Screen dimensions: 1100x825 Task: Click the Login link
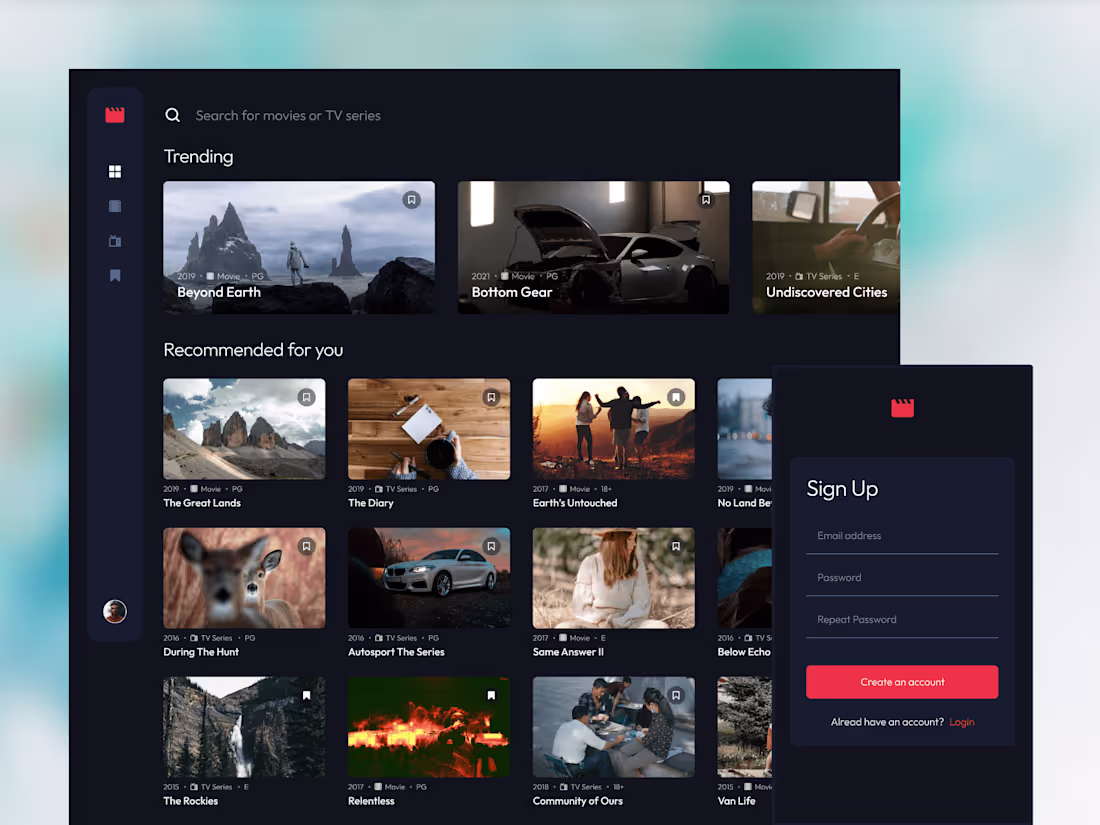961,721
